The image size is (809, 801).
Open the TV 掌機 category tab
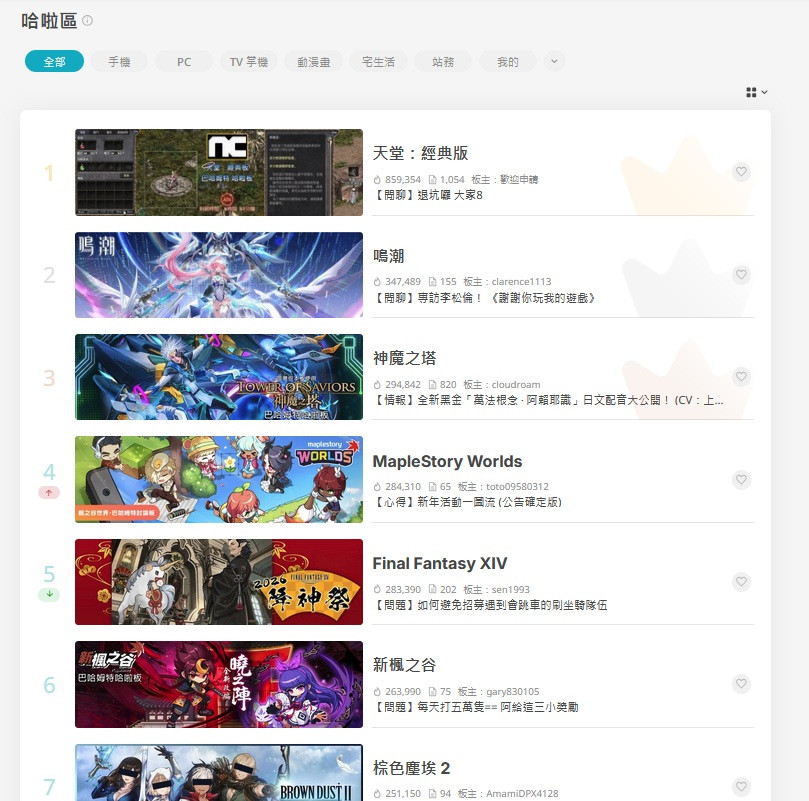[249, 61]
